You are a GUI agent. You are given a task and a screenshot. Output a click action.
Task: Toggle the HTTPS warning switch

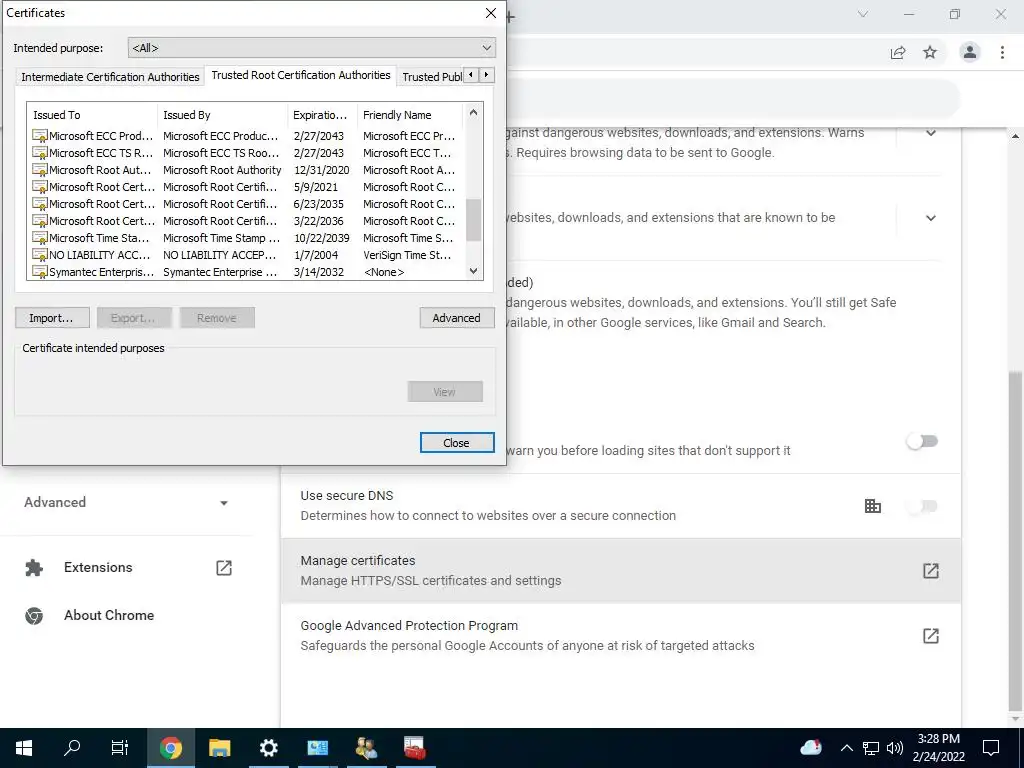tap(922, 441)
